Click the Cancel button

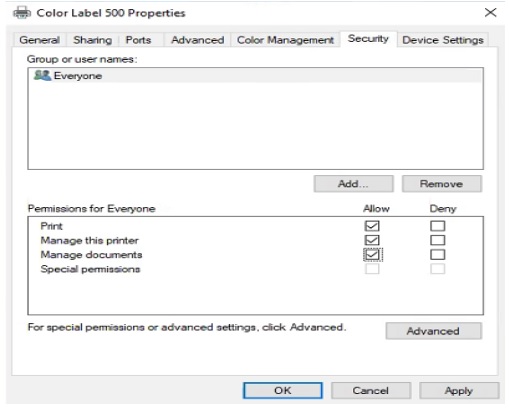(x=371, y=390)
